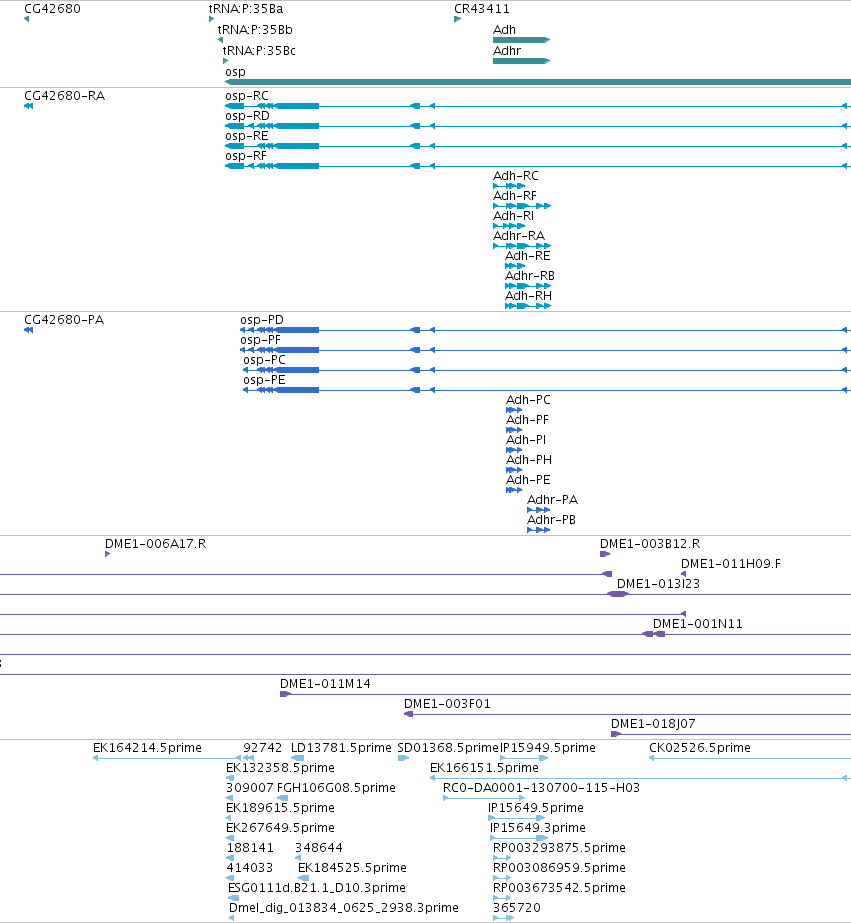Screen dimensions: 851x923
Task: Select the Adhr-RA transcript
Action: (x=522, y=246)
